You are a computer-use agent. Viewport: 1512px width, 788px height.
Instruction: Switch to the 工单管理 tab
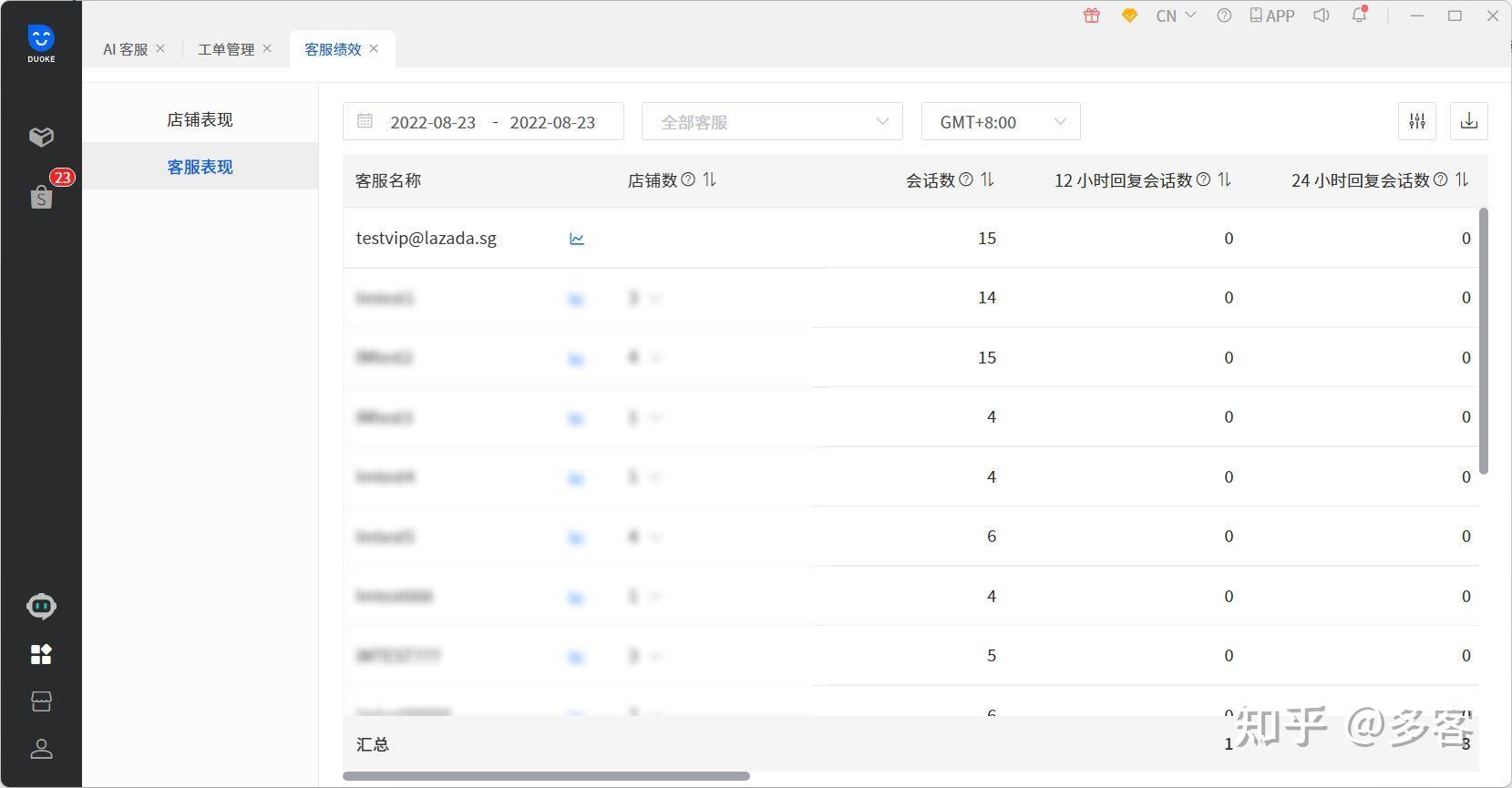(x=226, y=49)
